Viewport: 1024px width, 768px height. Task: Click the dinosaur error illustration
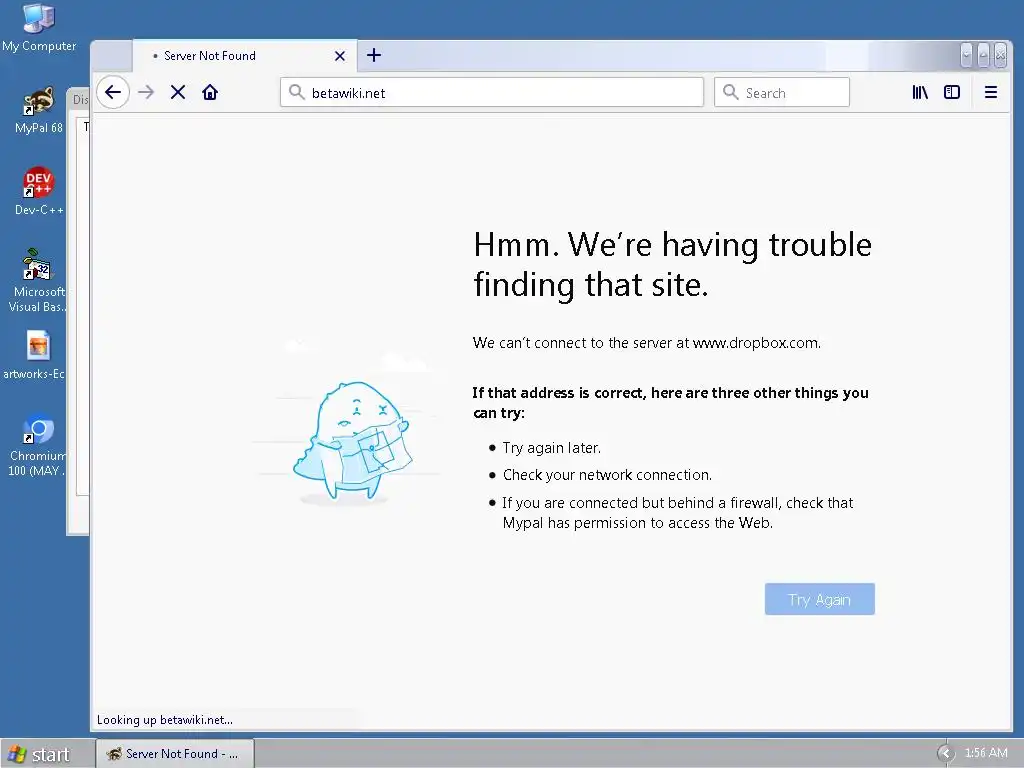pyautogui.click(x=353, y=441)
